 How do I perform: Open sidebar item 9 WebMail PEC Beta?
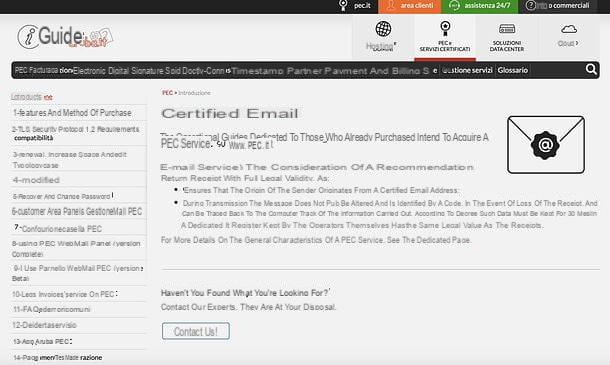coord(77,273)
